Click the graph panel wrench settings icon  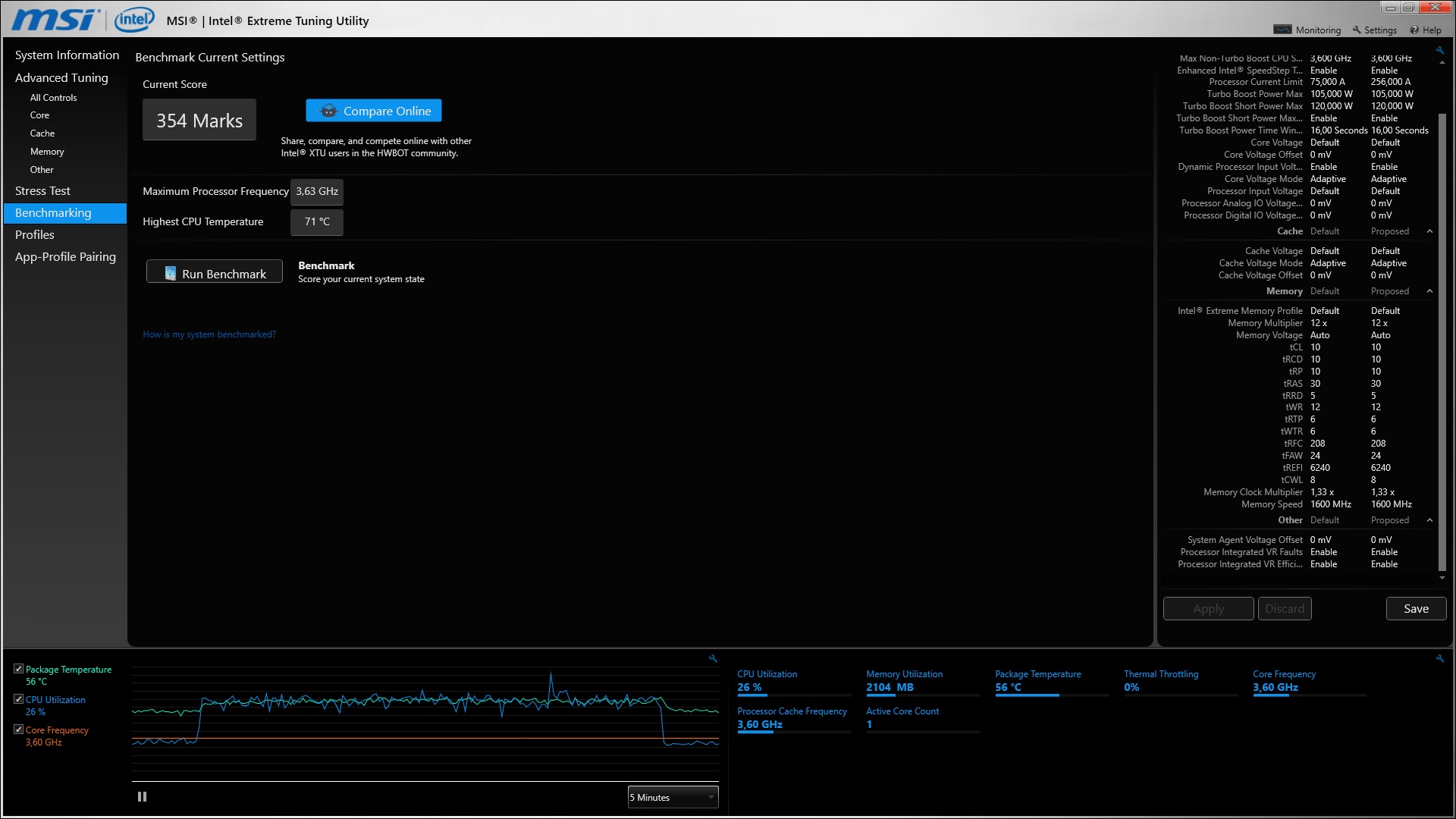pos(713,658)
